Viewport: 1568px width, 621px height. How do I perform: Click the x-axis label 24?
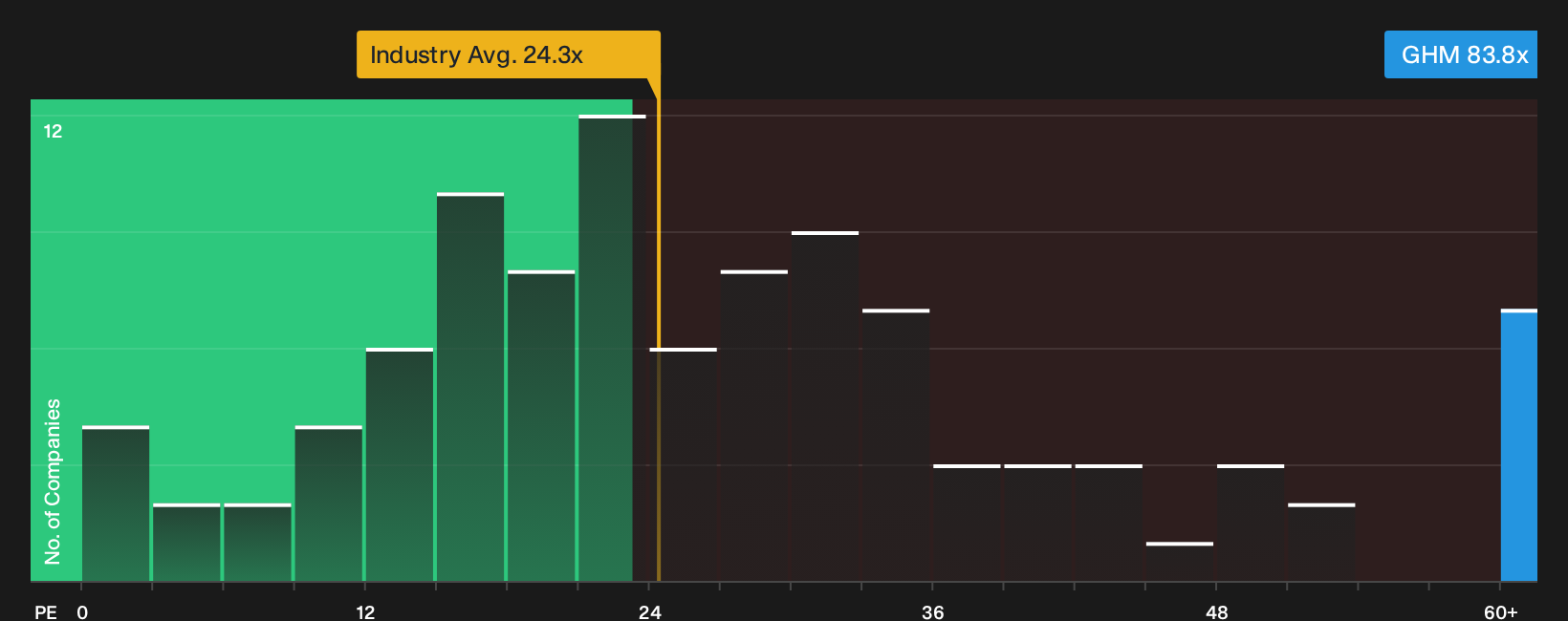pyautogui.click(x=650, y=611)
